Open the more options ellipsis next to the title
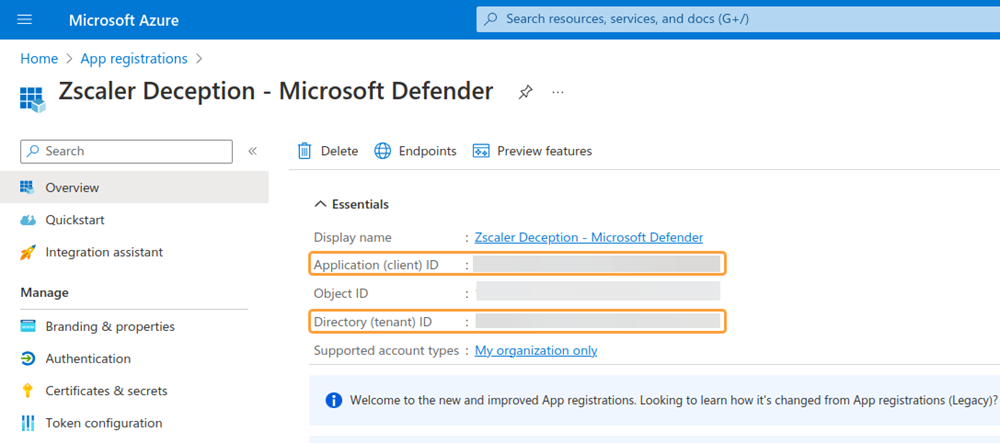Image resolution: width=1000 pixels, height=443 pixels. pyautogui.click(x=558, y=92)
